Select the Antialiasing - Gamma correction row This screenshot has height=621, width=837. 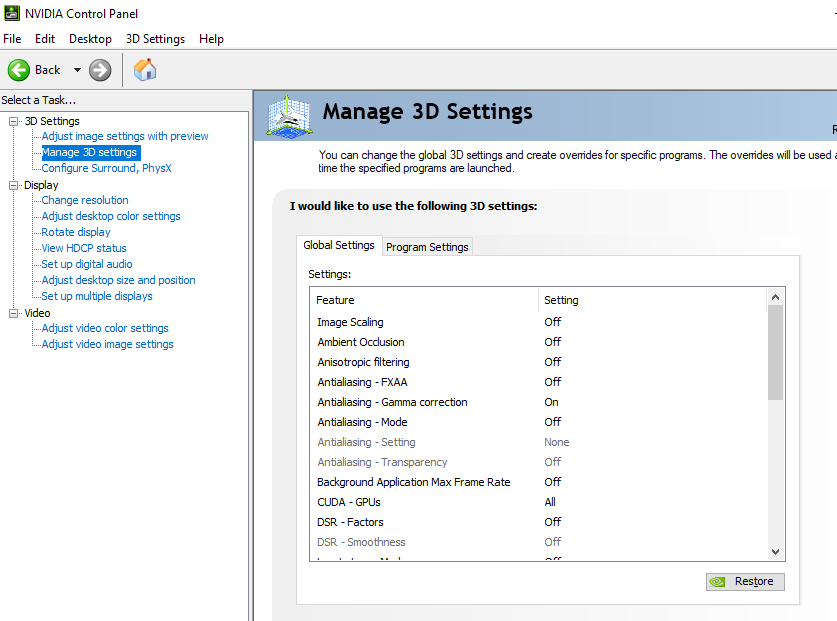(539, 402)
